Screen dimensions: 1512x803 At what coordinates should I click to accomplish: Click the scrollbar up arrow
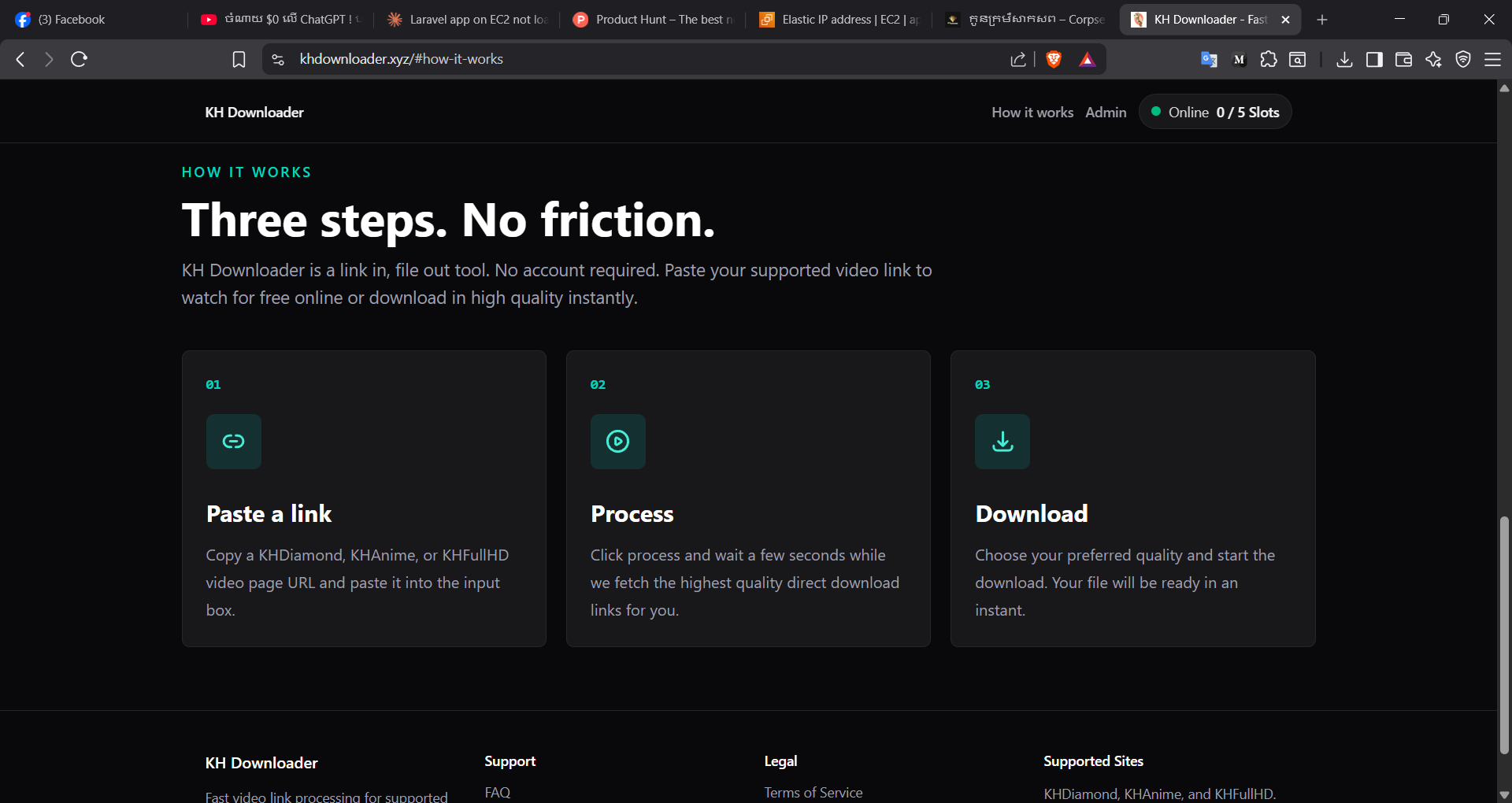(x=1504, y=88)
